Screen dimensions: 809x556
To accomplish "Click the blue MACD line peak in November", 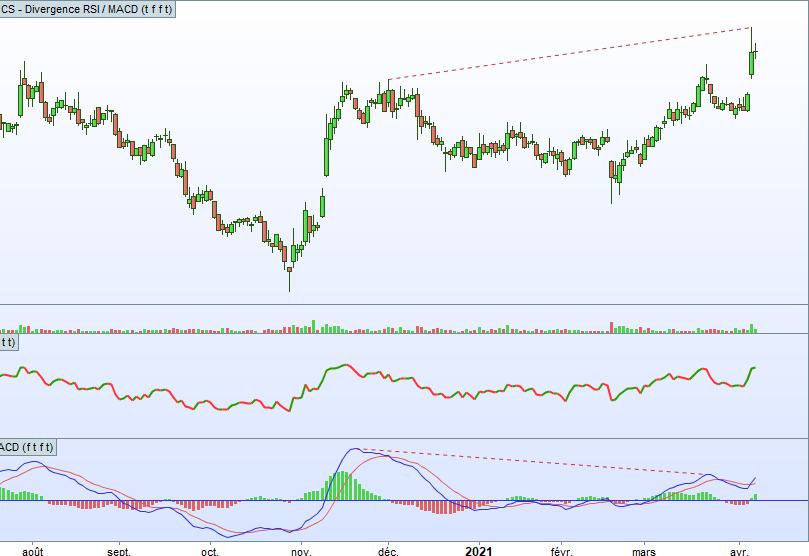I will (354, 449).
